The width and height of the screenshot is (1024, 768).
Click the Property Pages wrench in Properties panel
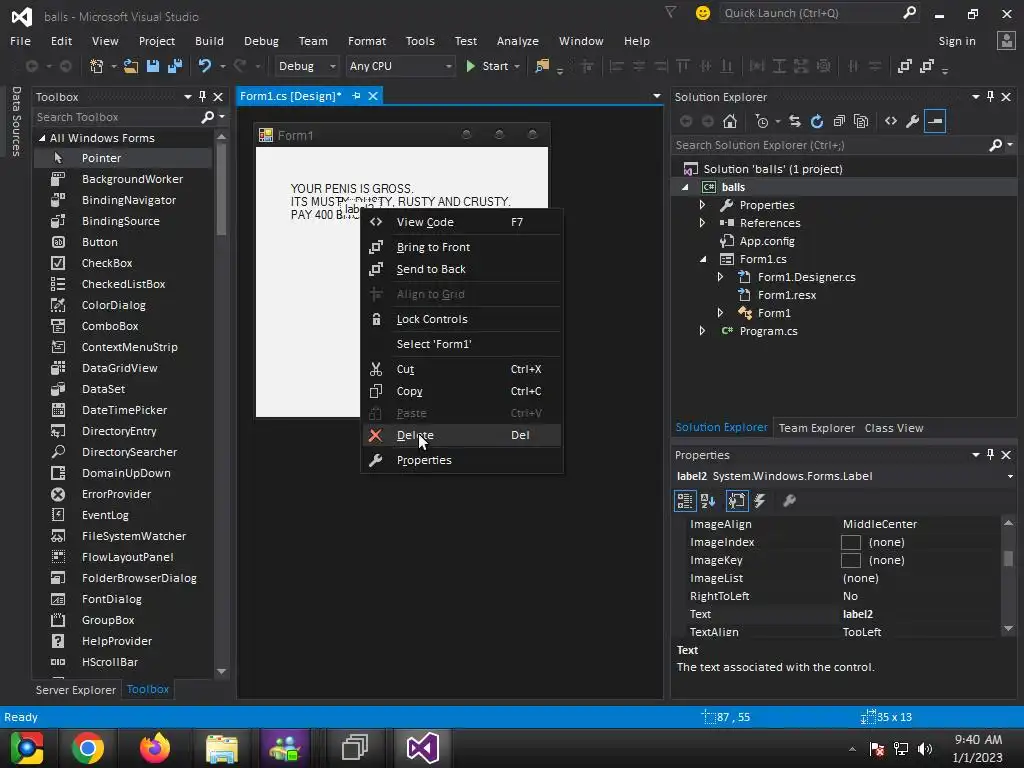[x=789, y=501]
